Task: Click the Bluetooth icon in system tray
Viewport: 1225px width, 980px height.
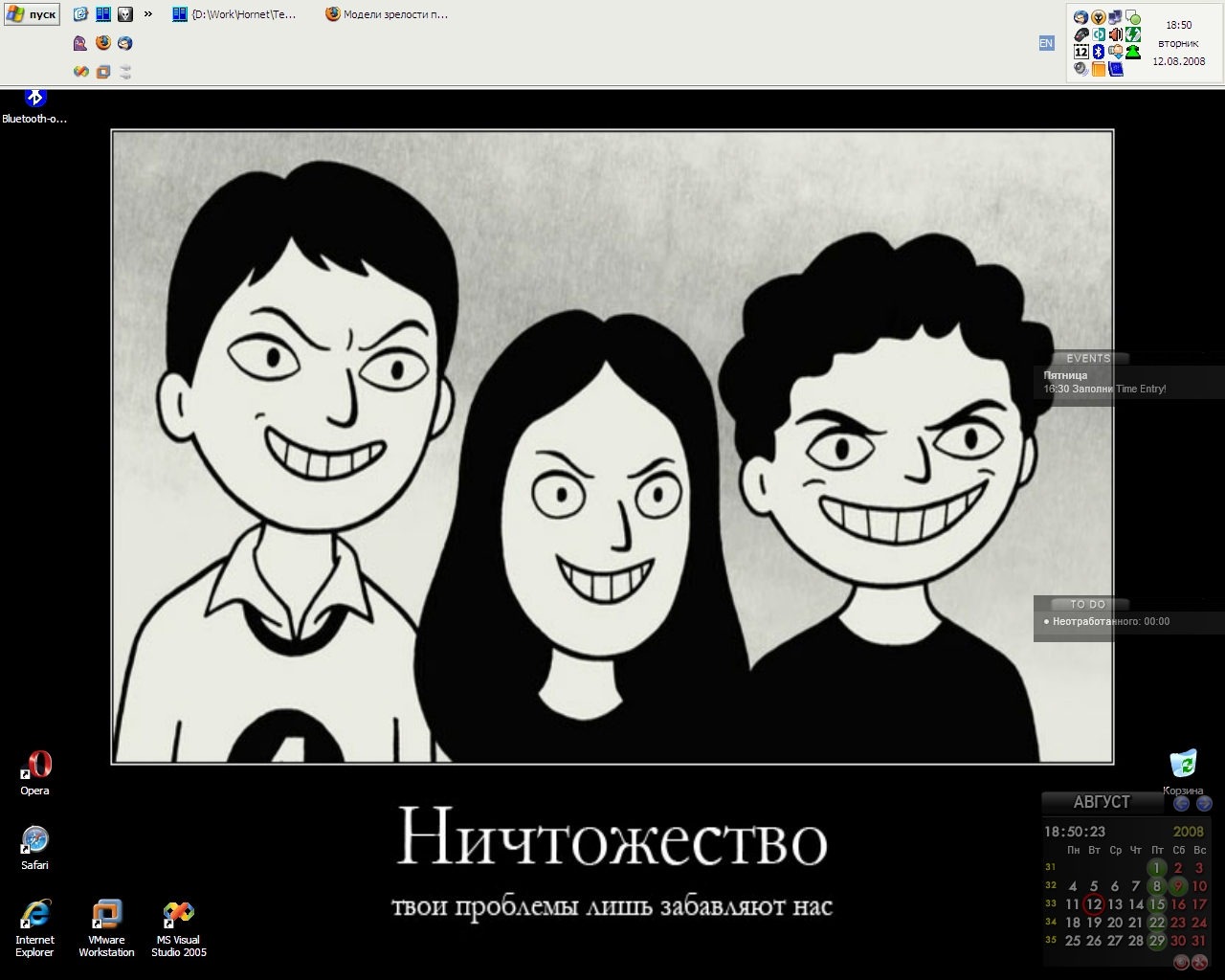Action: pyautogui.click(x=1099, y=52)
